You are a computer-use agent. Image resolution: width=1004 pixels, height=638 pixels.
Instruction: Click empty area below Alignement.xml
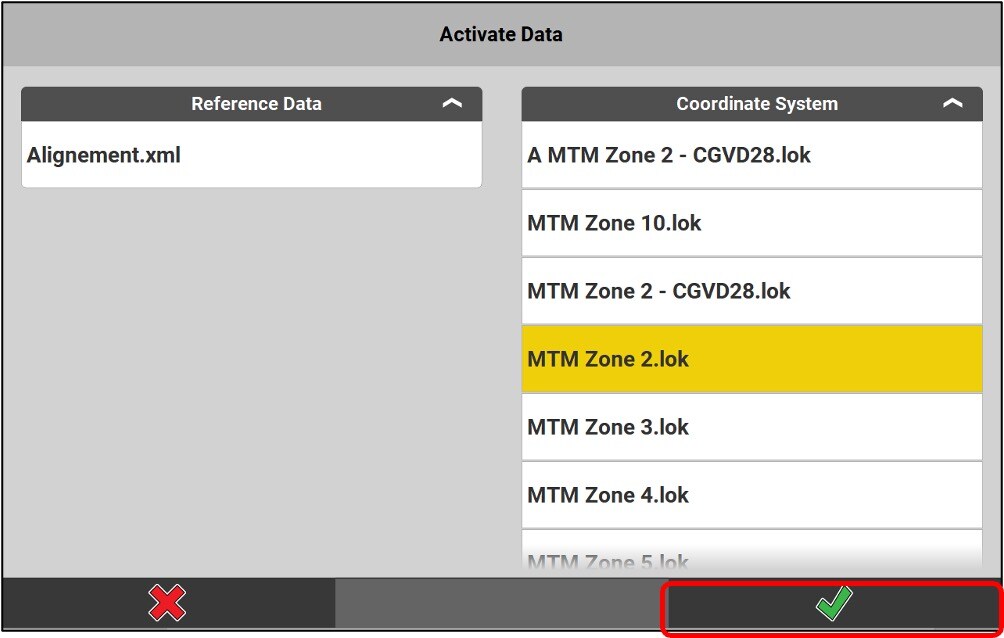250,380
